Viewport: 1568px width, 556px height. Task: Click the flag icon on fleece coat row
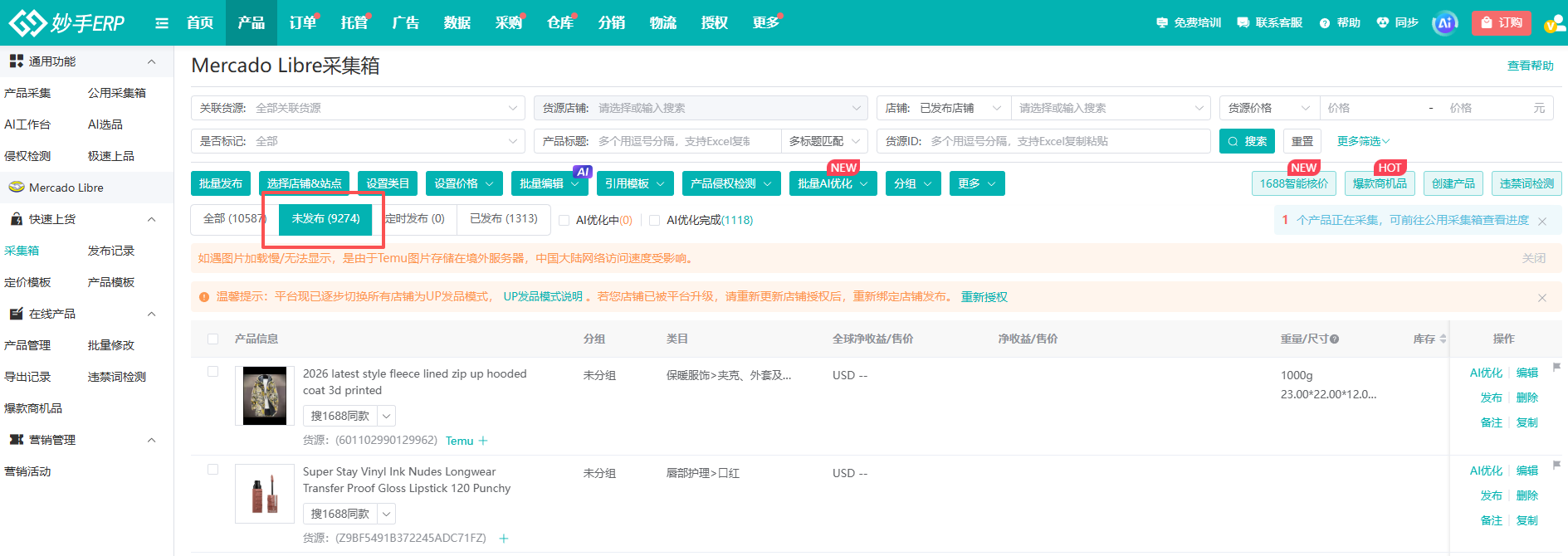point(1556,367)
